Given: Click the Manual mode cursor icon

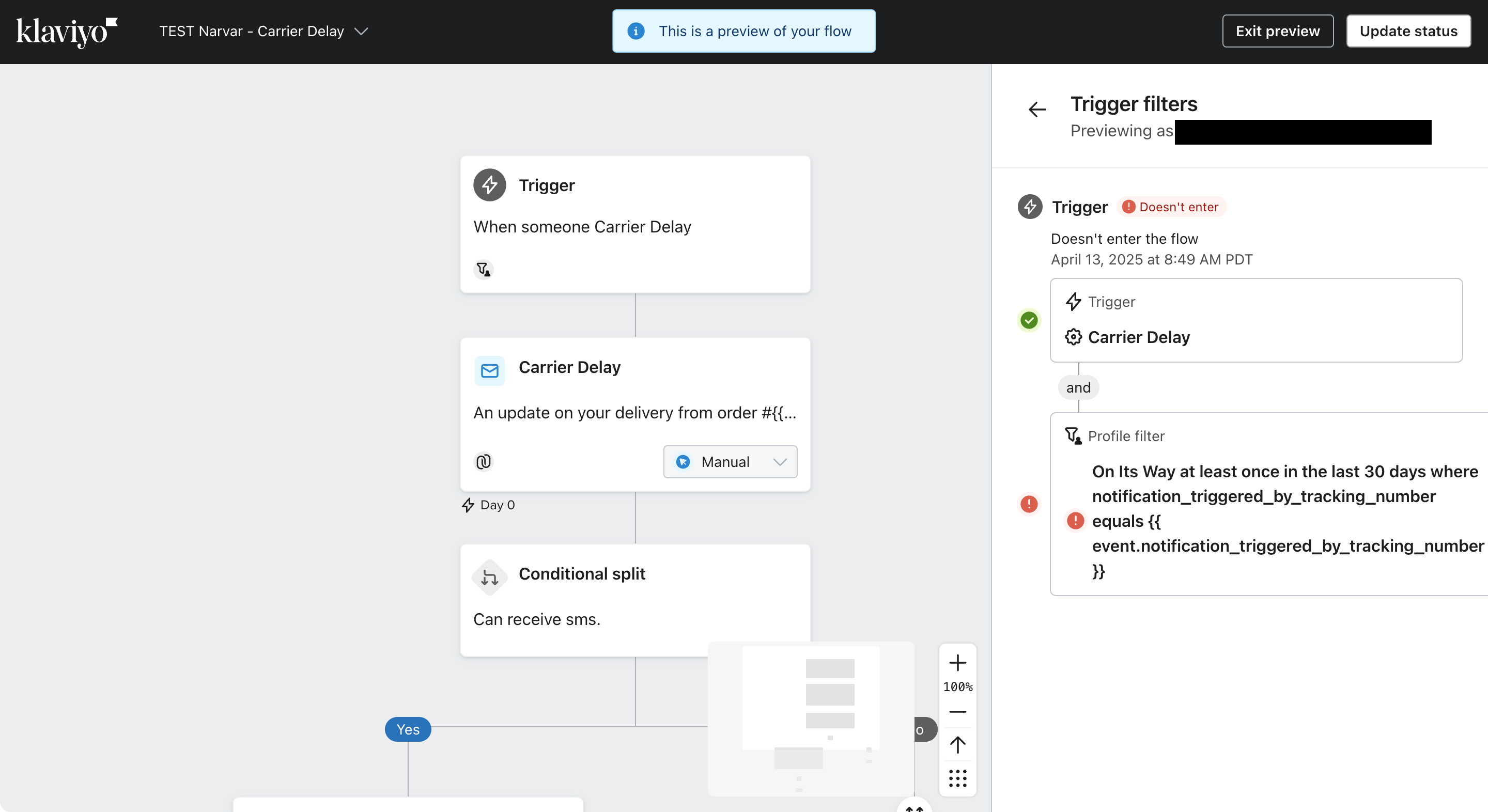Looking at the screenshot, I should coord(683,461).
